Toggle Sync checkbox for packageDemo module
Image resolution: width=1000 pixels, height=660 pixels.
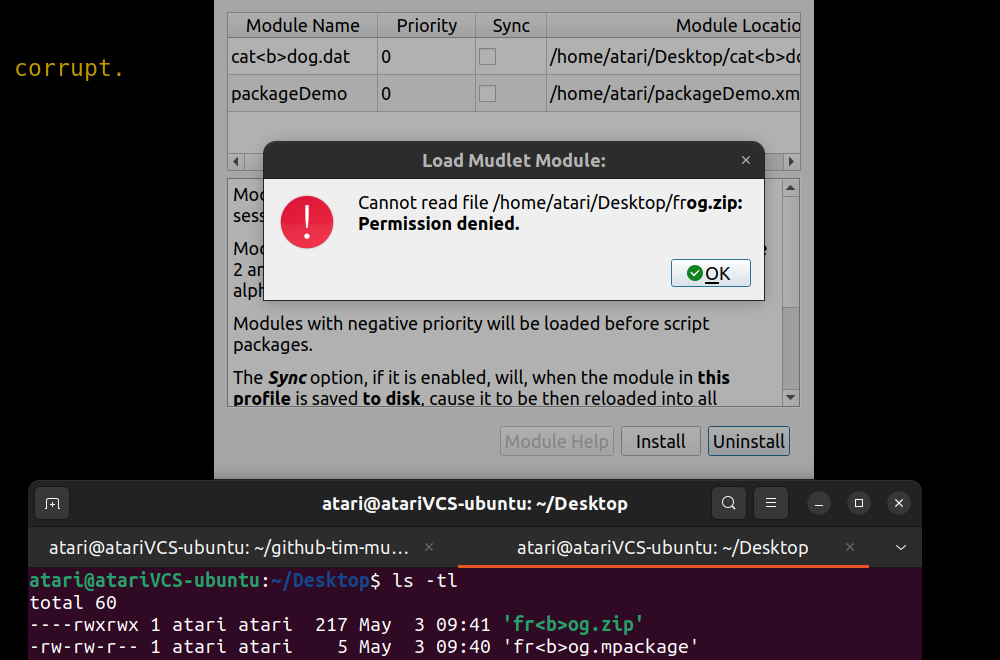coord(487,94)
